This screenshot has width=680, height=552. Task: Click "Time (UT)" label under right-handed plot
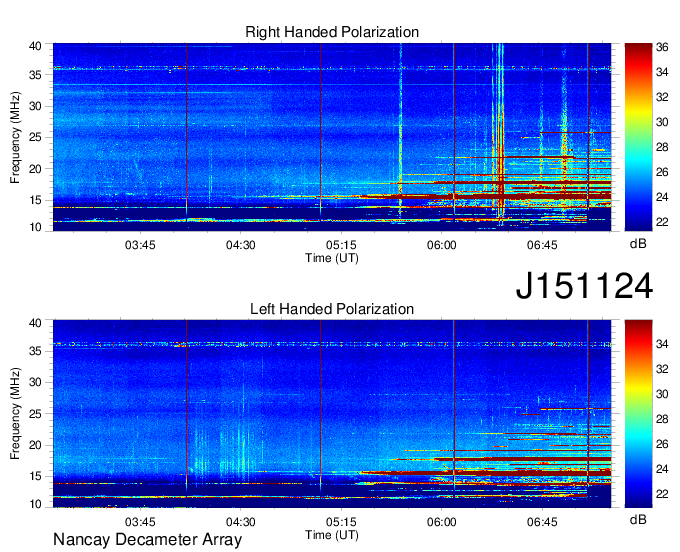click(332, 258)
